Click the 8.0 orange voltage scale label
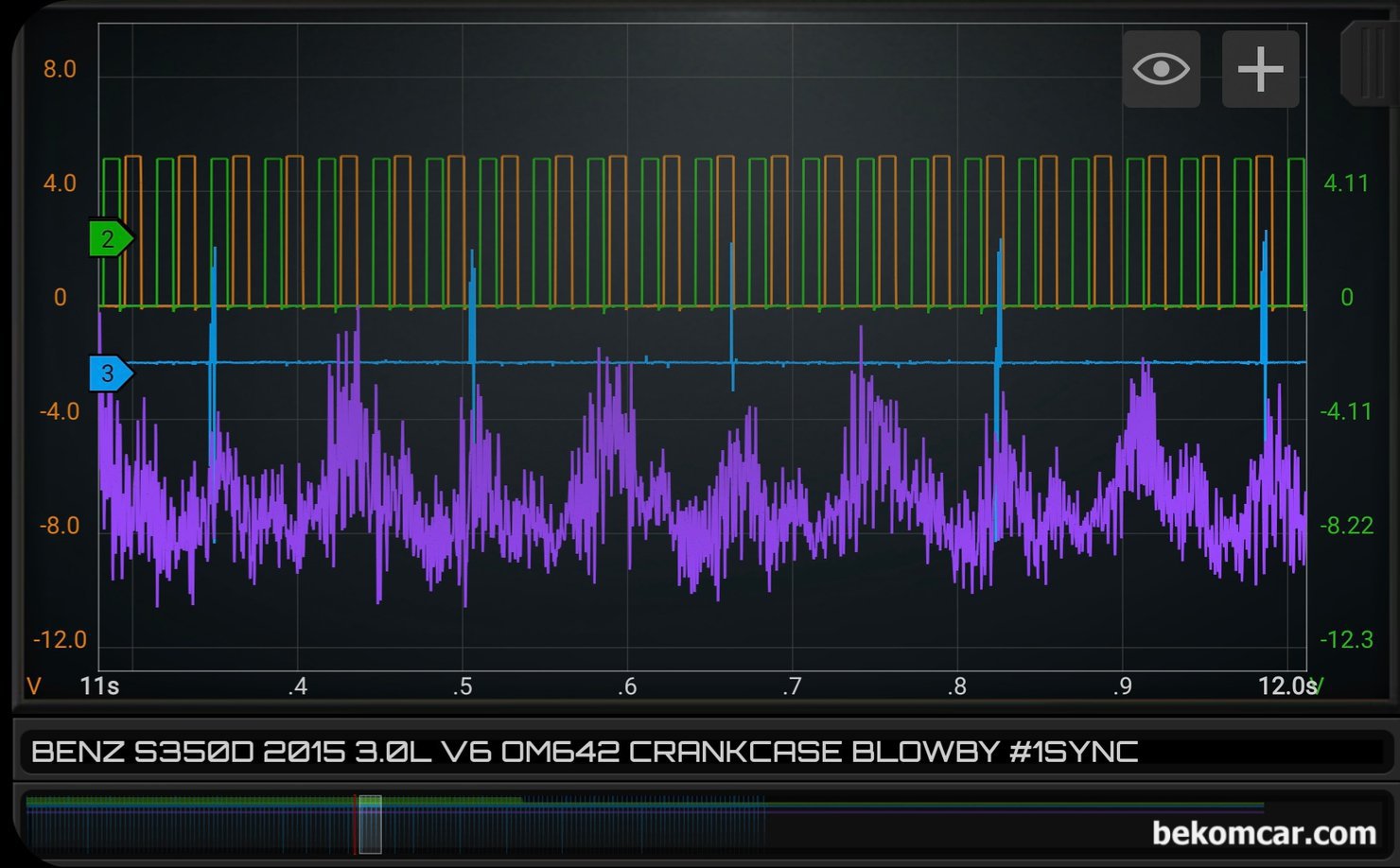This screenshot has height=868, width=1400. point(59,69)
